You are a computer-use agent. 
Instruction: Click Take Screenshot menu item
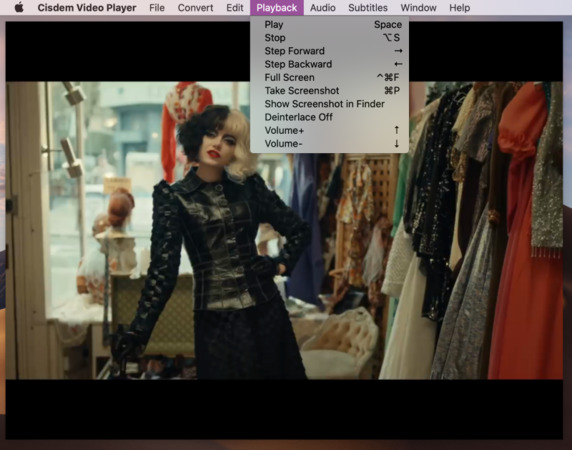329,91
